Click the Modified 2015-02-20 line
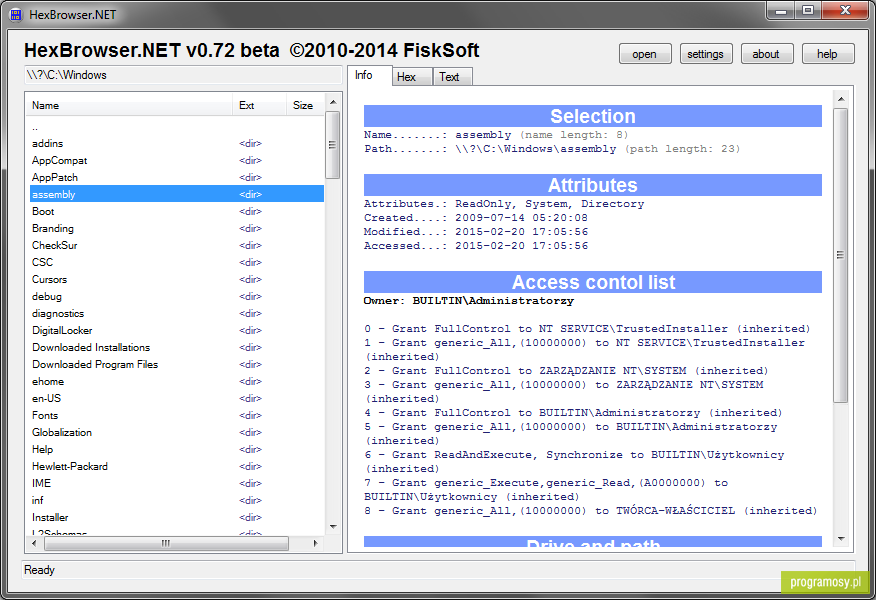Viewport: 876px width, 600px height. click(x=476, y=232)
